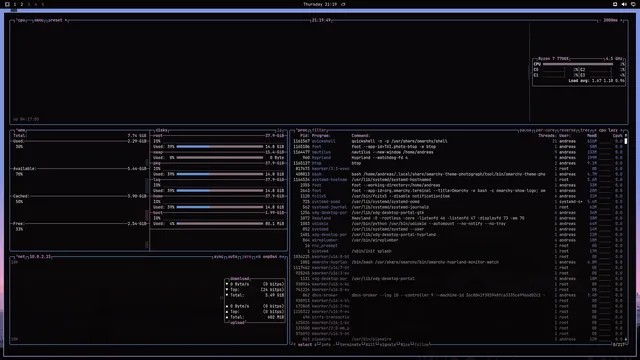Click the disks panel title
The width and height of the screenshot is (640, 360).
[162, 130]
